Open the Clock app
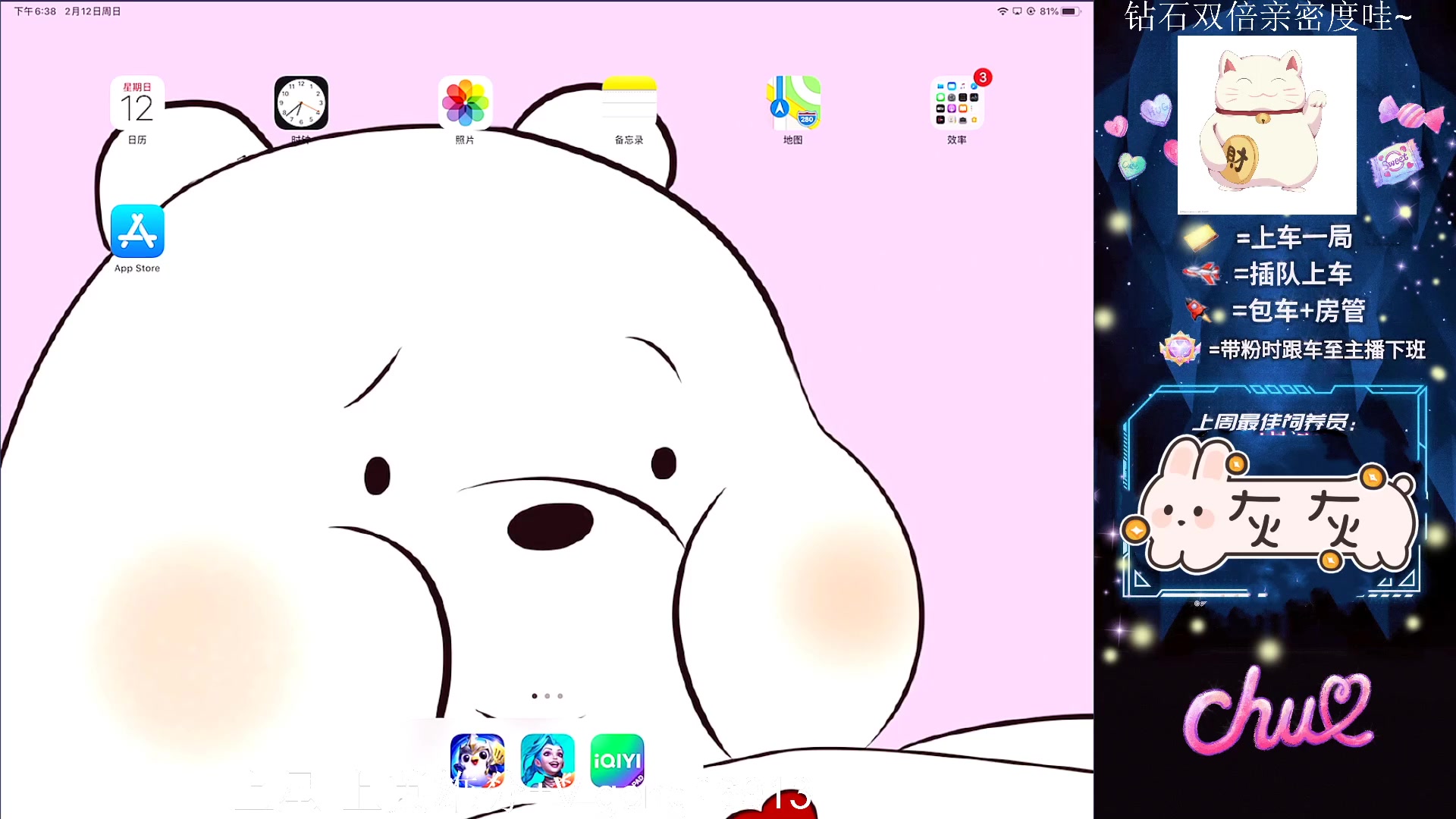Image resolution: width=1456 pixels, height=819 pixels. tap(301, 103)
